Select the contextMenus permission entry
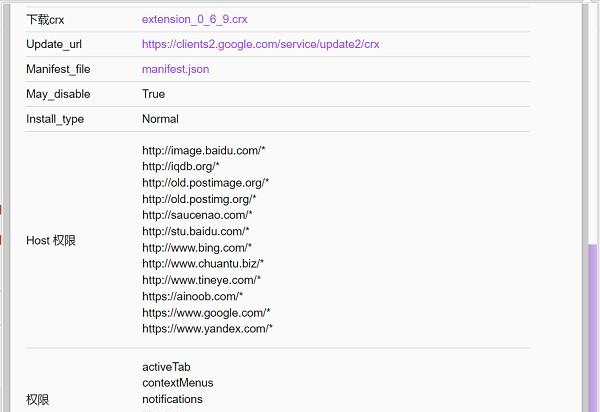The width and height of the screenshot is (600, 412). coord(177,383)
